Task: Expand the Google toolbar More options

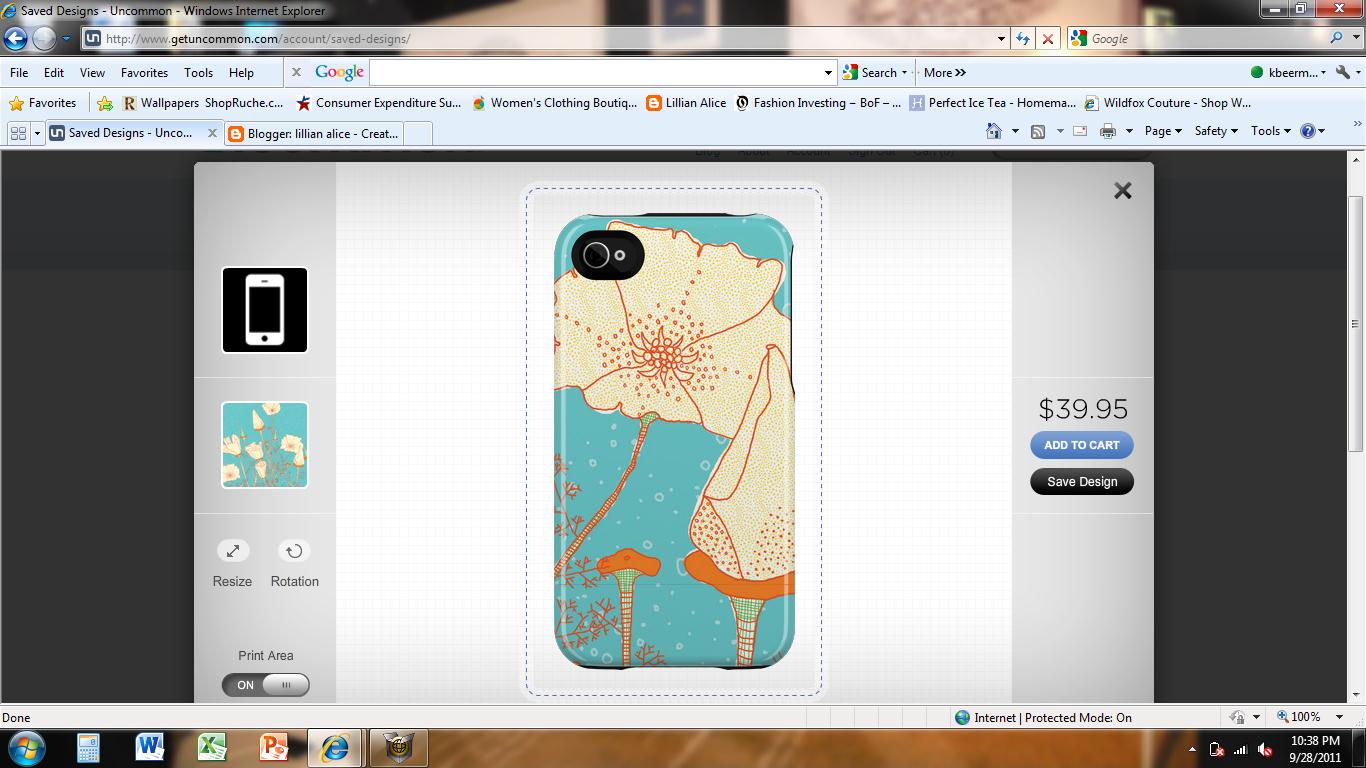Action: click(x=945, y=72)
